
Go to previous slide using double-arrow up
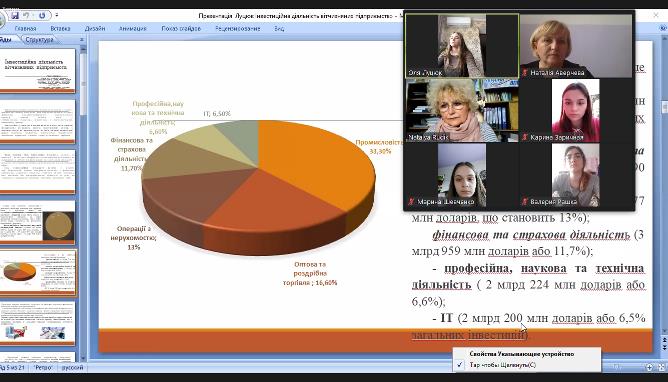pyautogui.click(x=664, y=340)
